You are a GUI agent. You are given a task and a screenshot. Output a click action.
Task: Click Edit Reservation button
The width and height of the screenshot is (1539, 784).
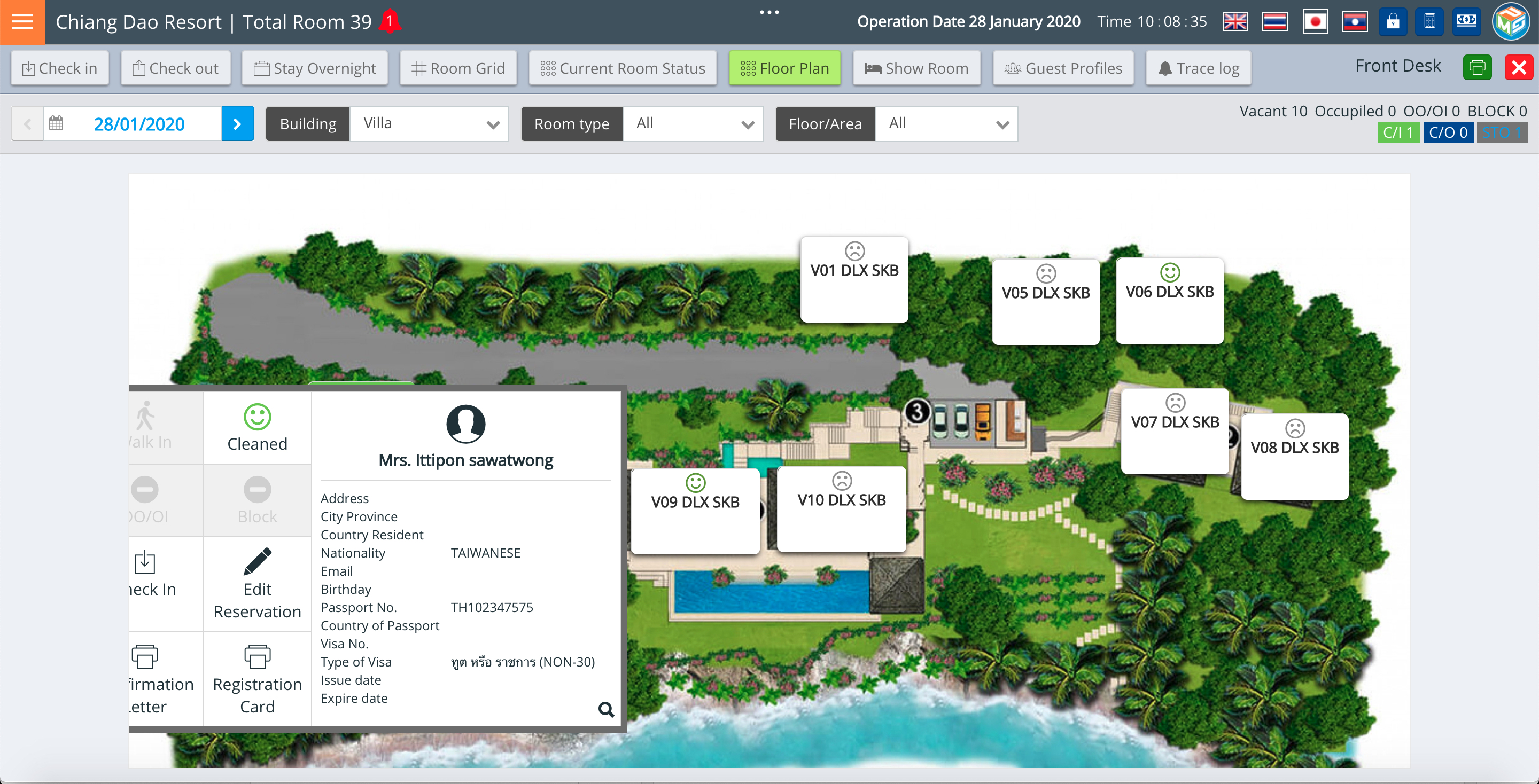(x=257, y=584)
